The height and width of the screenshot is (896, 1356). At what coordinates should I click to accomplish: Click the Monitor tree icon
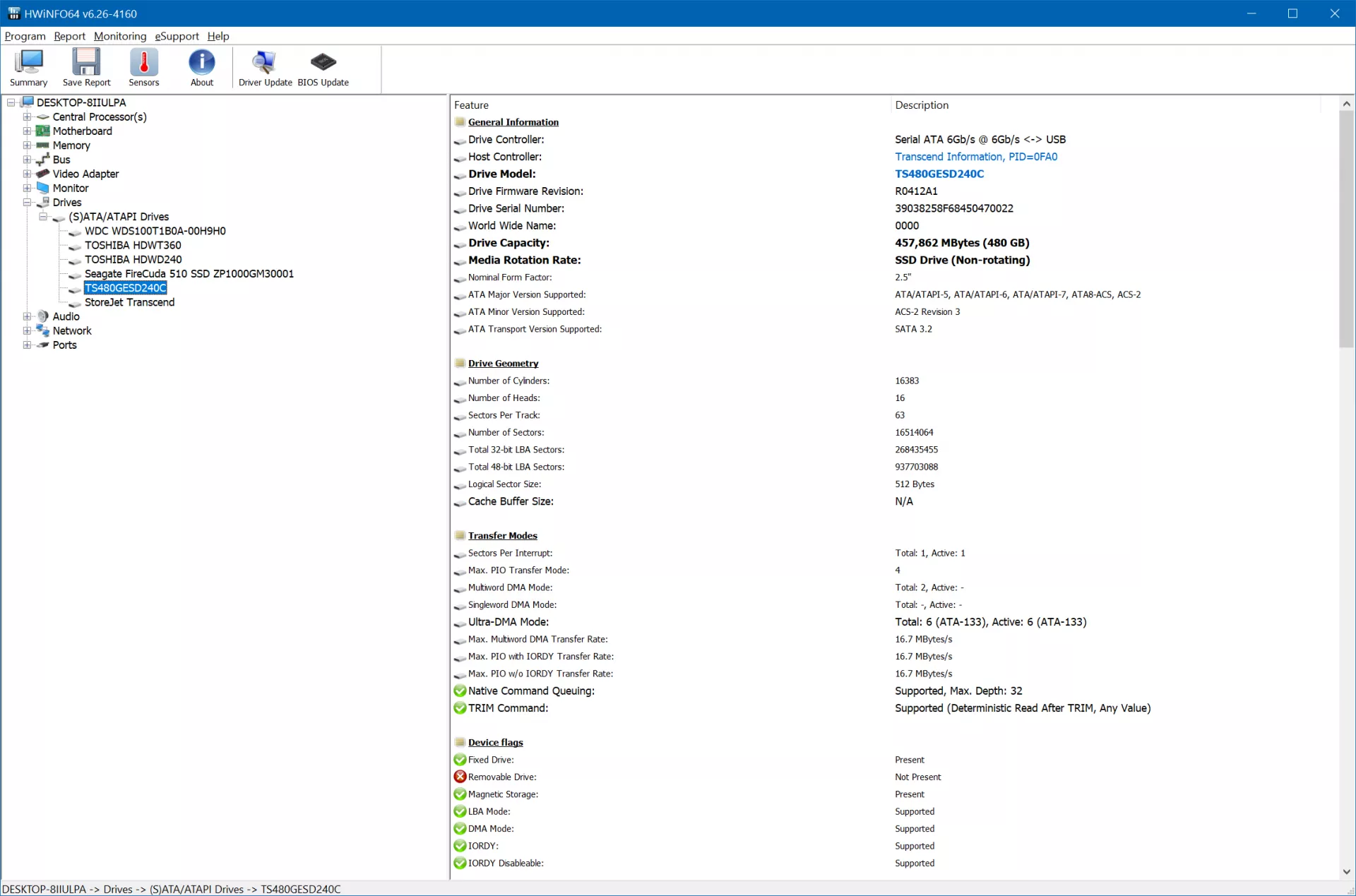click(43, 188)
